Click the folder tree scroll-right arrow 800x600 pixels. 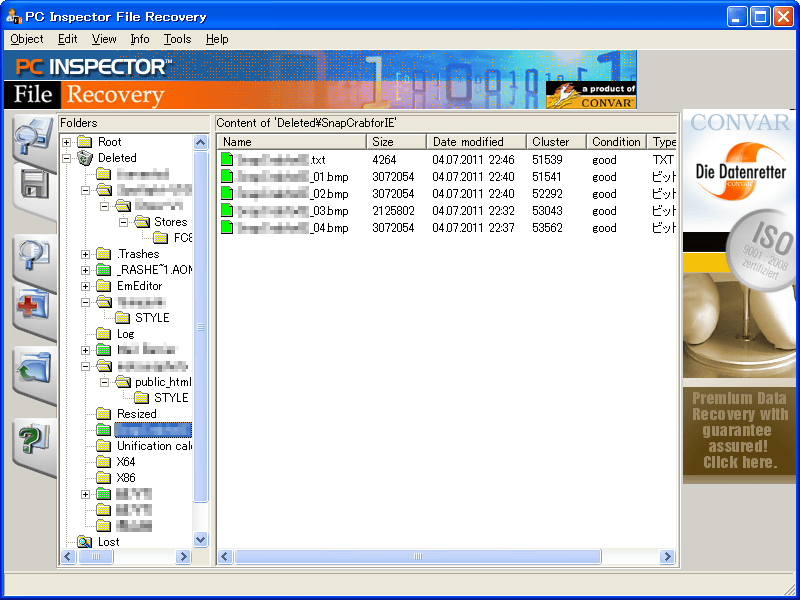(x=183, y=557)
